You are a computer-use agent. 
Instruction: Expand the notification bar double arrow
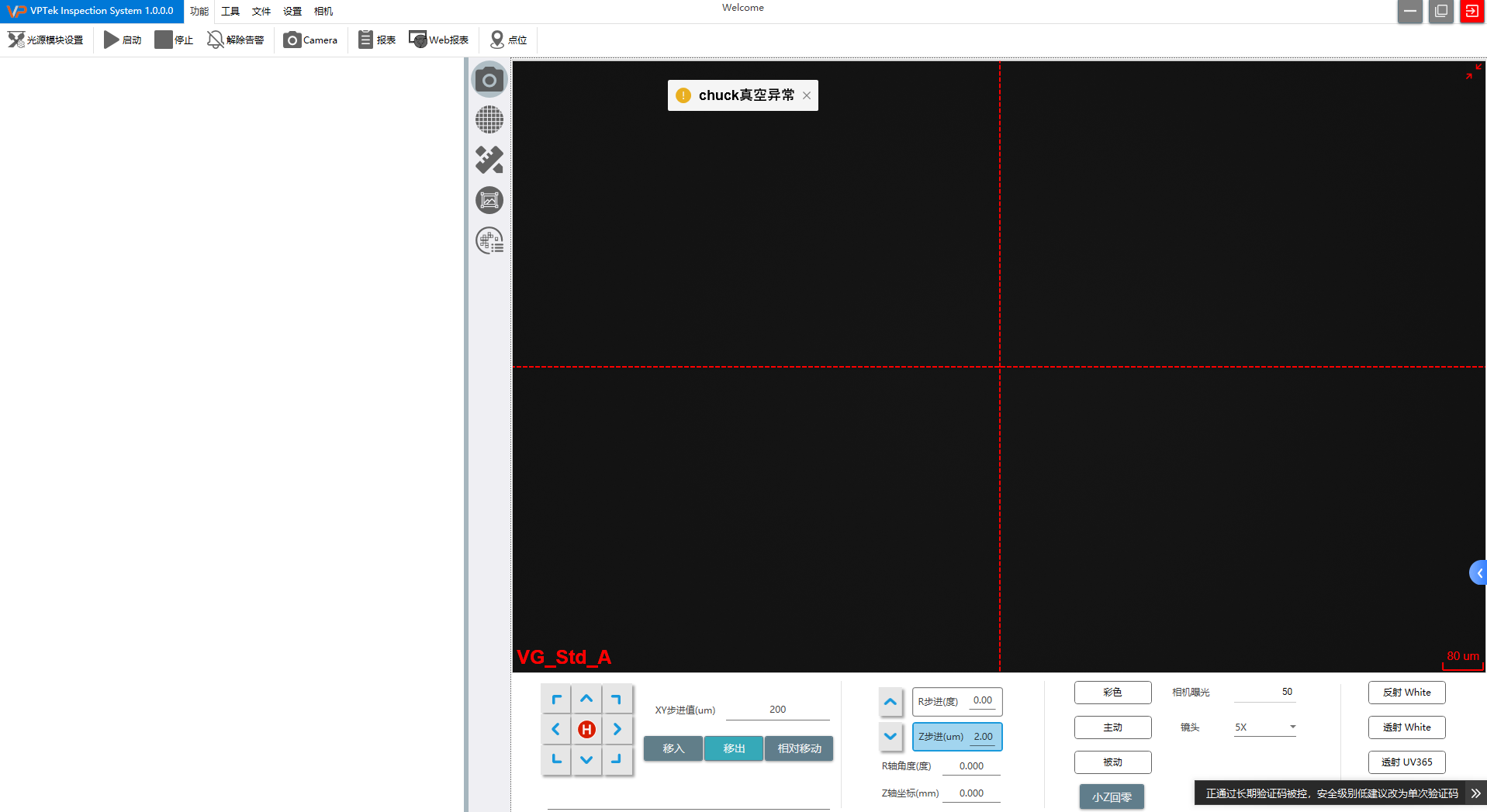pos(1475,793)
